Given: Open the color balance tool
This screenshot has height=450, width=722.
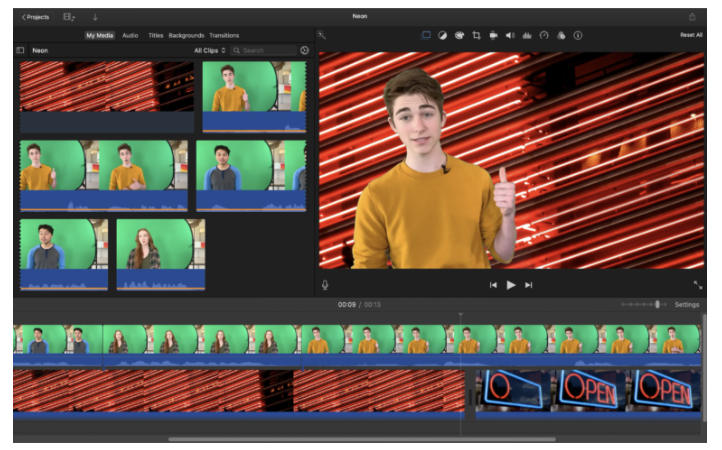Looking at the screenshot, I should 442,35.
